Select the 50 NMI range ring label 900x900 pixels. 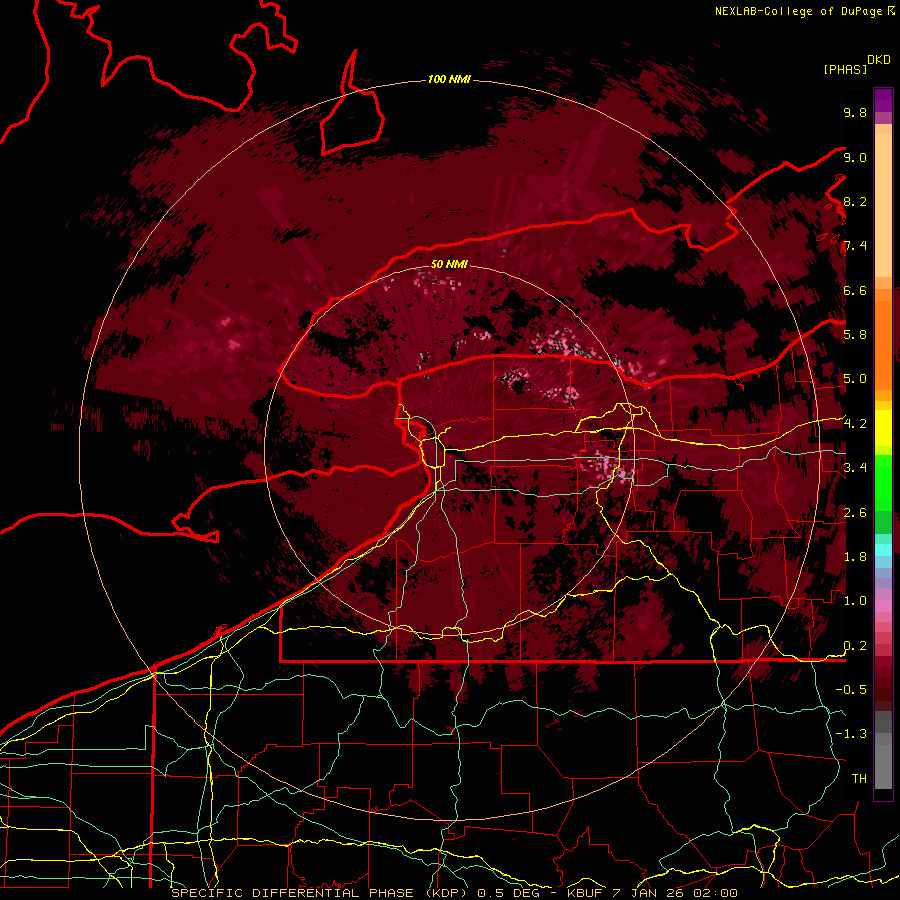point(449,264)
